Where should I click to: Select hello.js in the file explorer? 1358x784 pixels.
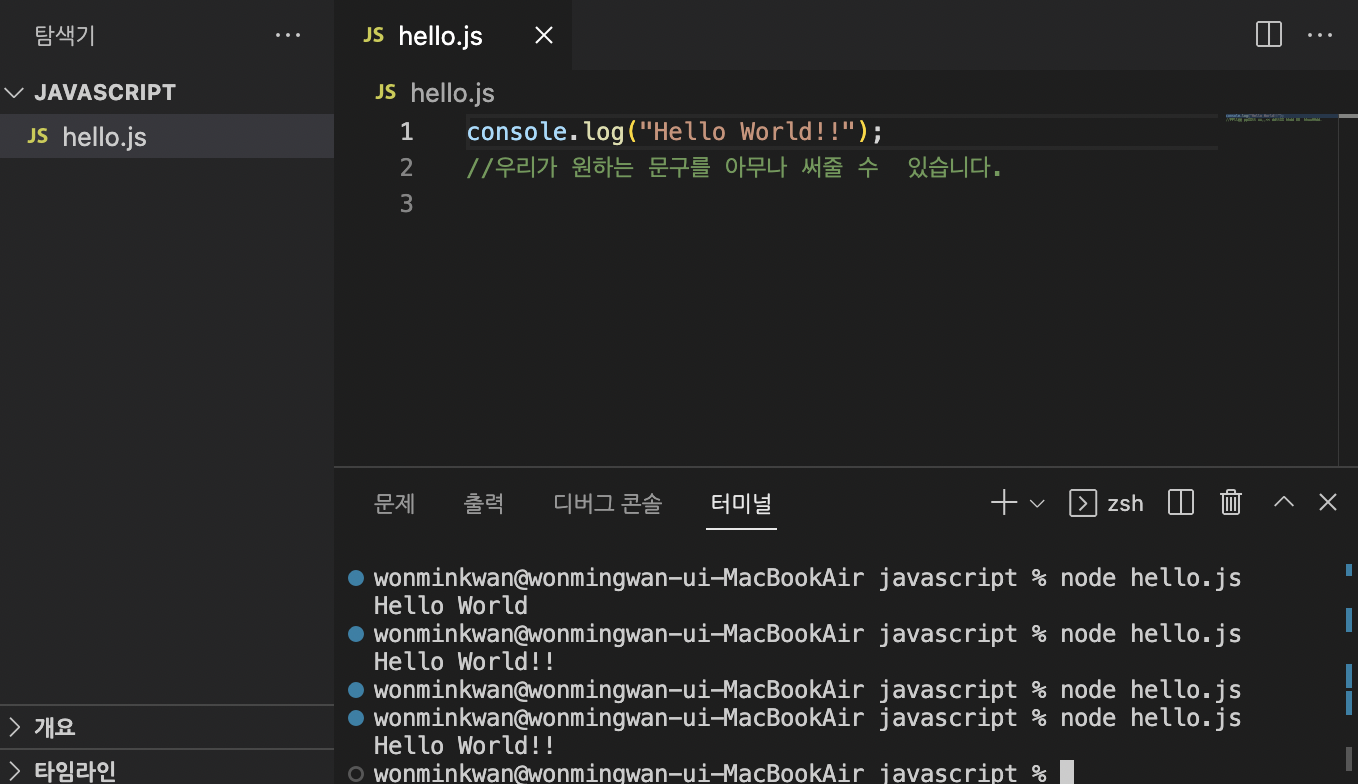[x=167, y=136]
